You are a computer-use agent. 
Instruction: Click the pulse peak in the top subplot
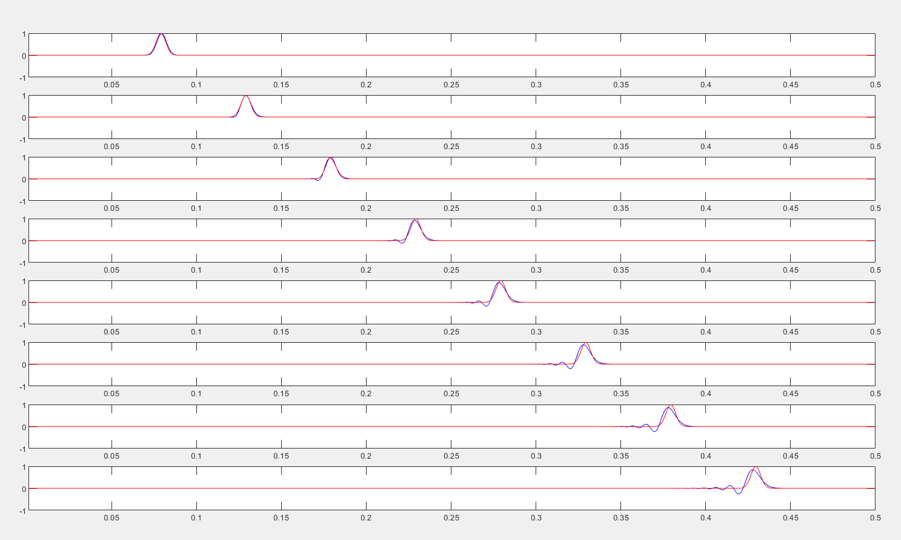(162, 35)
